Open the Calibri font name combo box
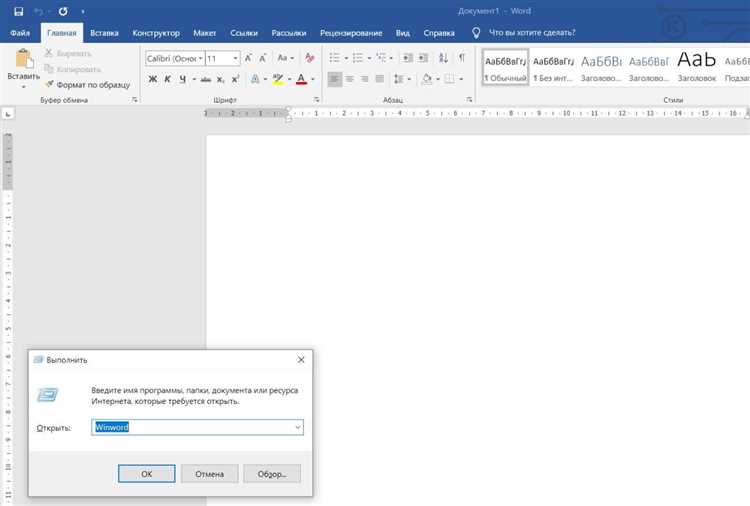Image resolution: width=750 pixels, height=506 pixels. 175,58
